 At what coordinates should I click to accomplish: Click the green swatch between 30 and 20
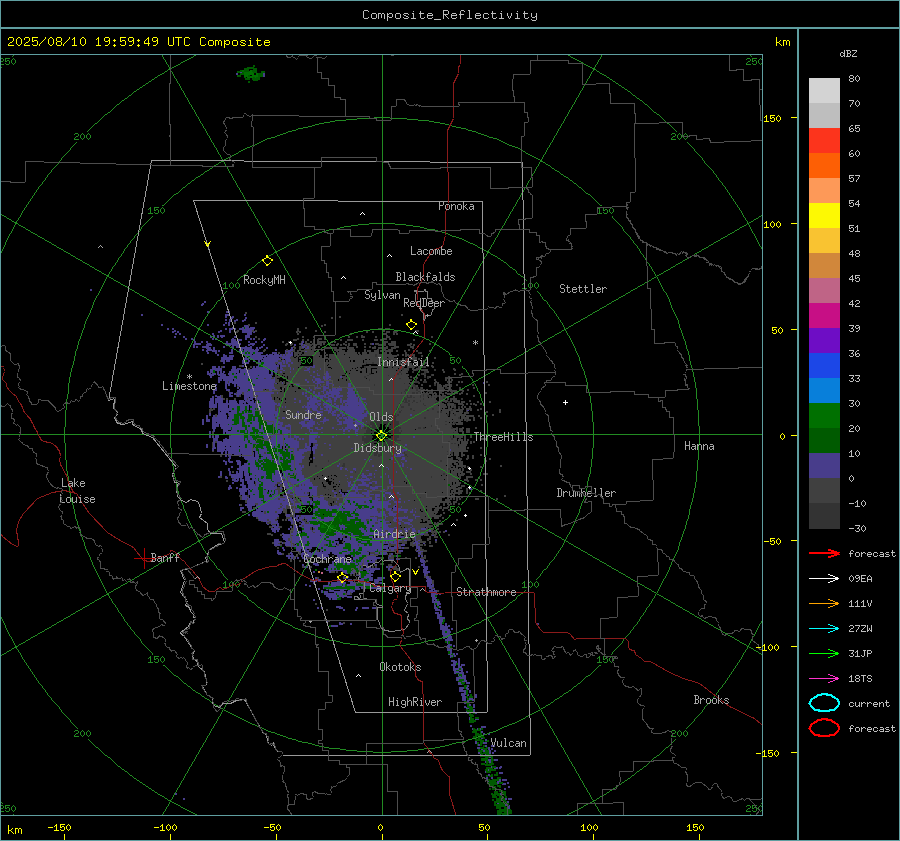[824, 416]
